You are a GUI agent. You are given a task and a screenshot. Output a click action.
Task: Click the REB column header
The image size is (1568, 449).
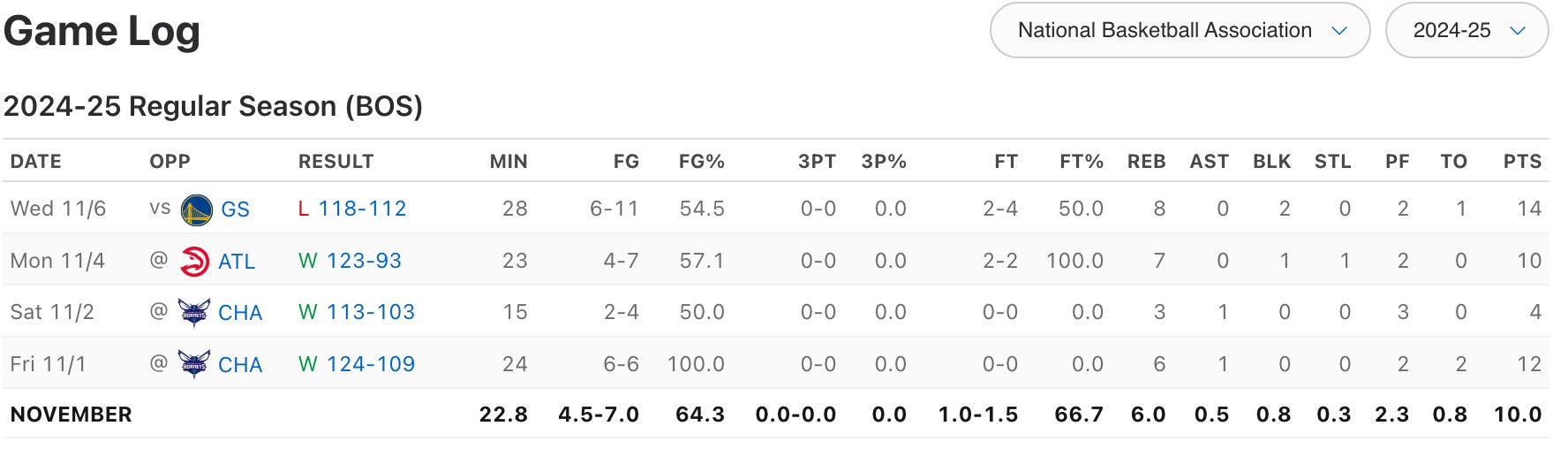click(x=1146, y=162)
